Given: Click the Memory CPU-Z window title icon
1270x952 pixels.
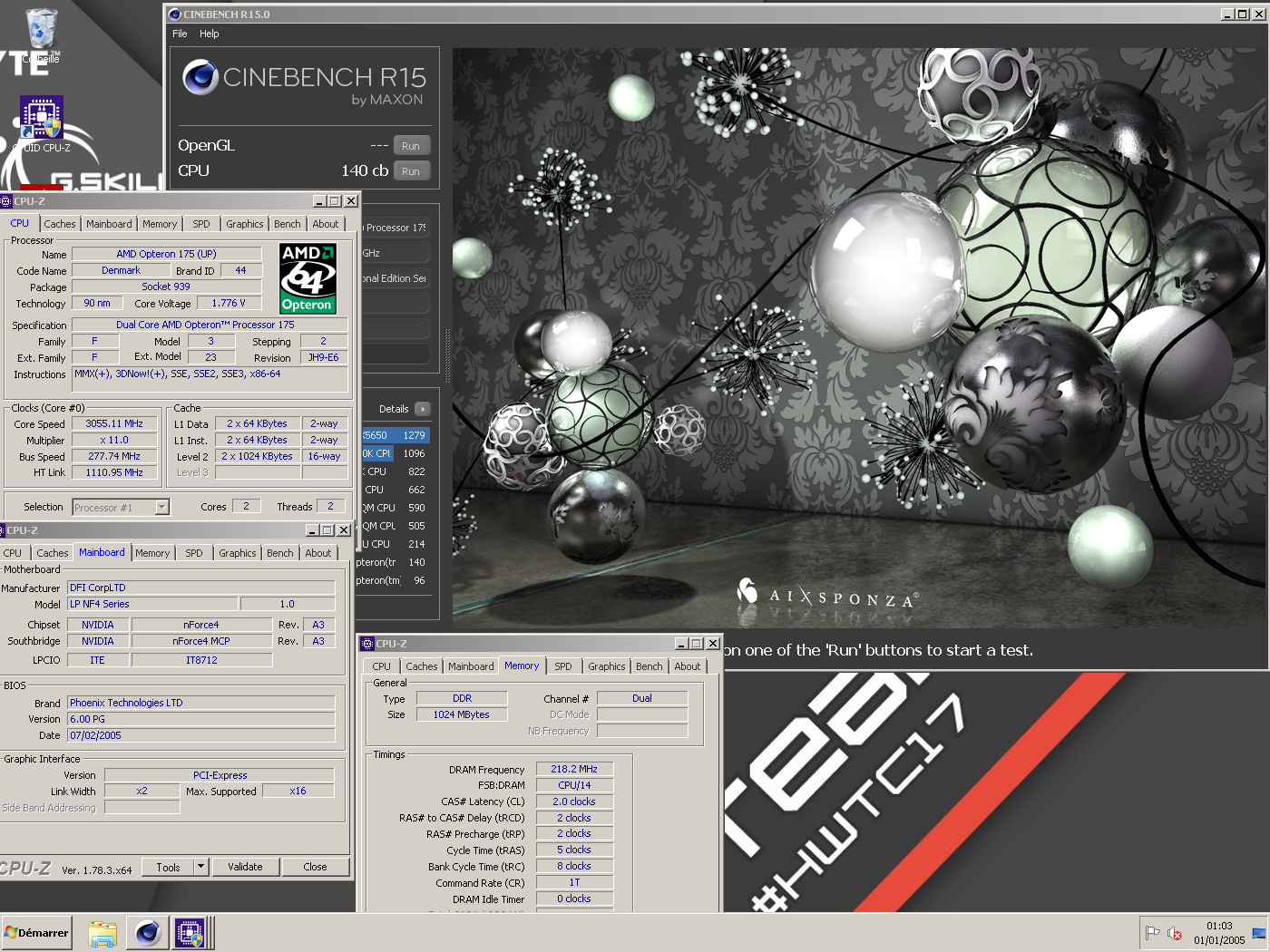Looking at the screenshot, I should pyautogui.click(x=367, y=644).
